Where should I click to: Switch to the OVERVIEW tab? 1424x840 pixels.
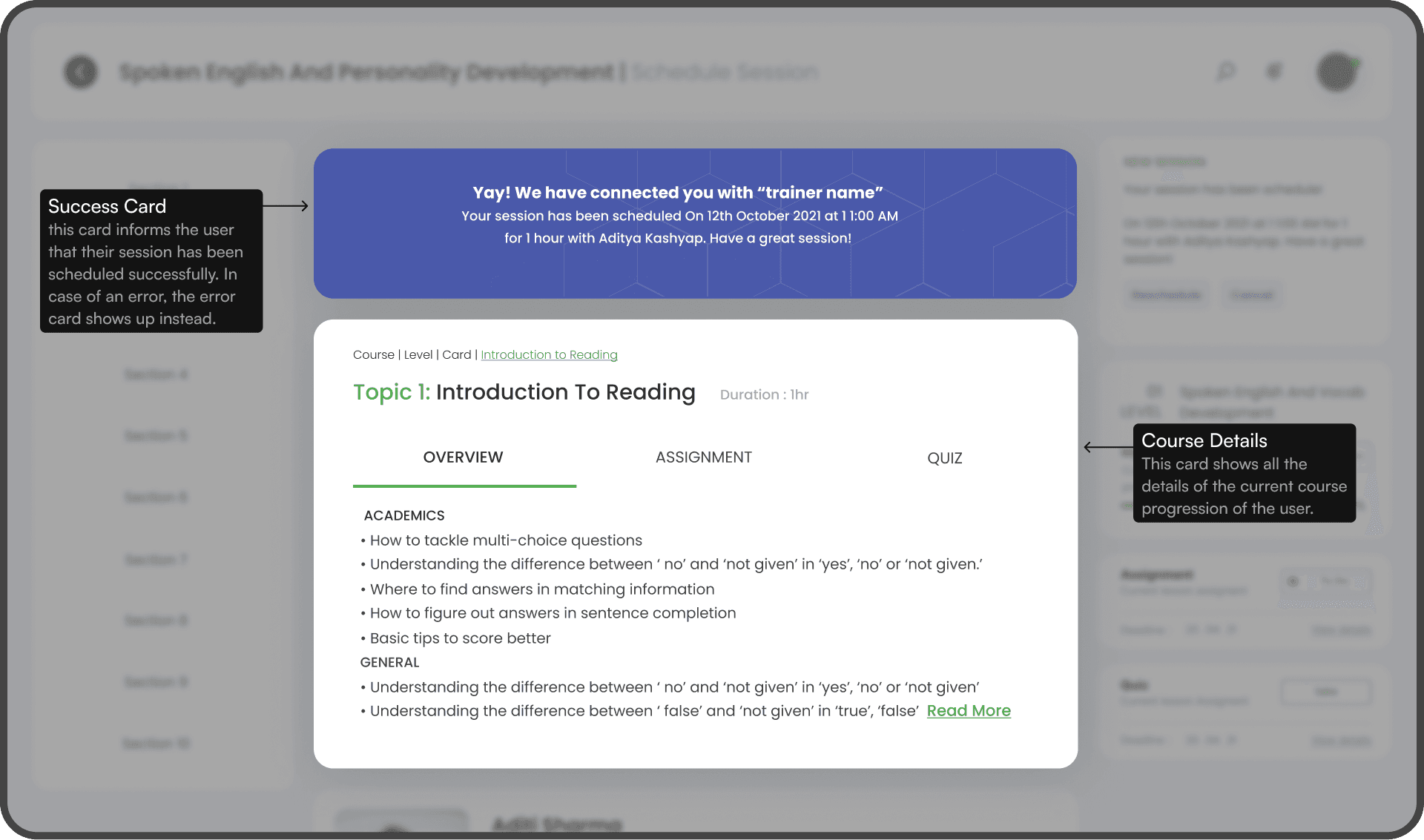(x=463, y=457)
